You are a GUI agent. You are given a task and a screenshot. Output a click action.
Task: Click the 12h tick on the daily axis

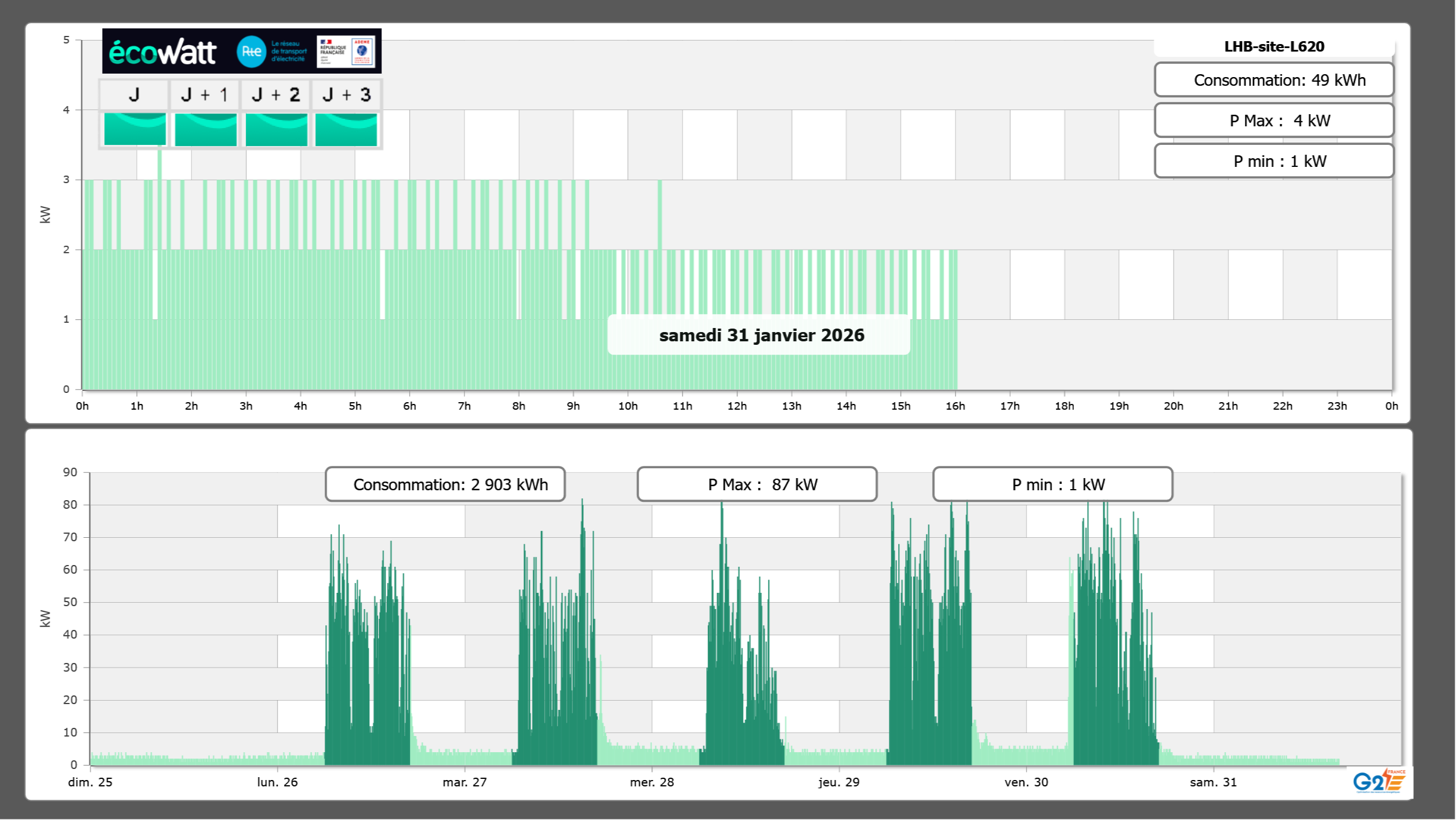pyautogui.click(x=736, y=406)
